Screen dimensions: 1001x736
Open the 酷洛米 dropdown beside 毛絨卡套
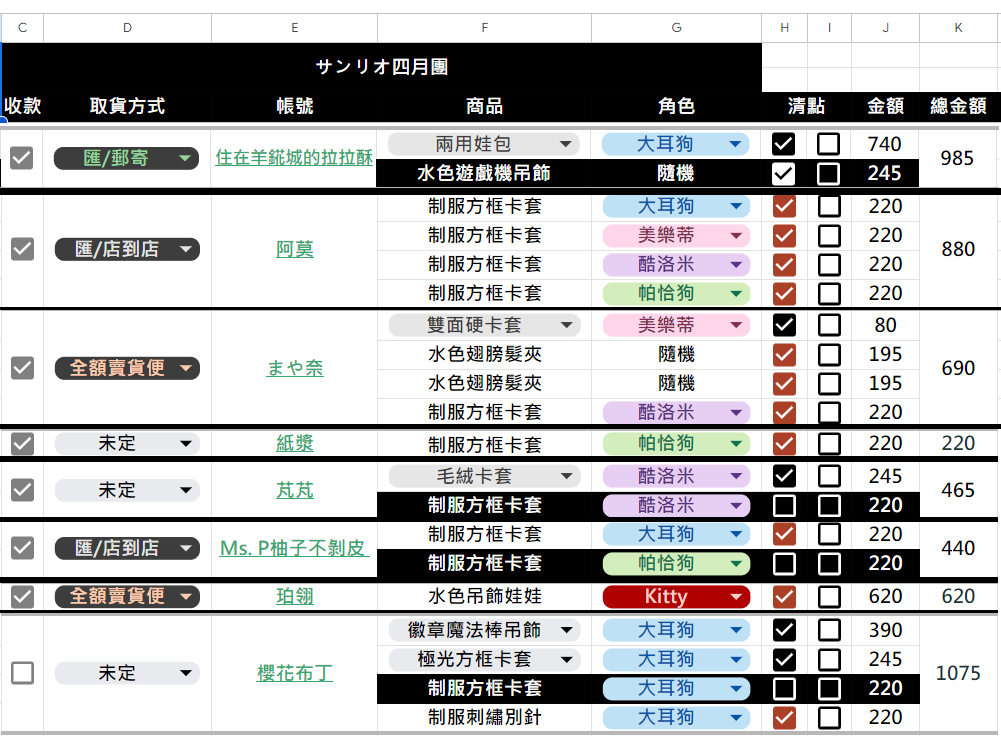(x=676, y=476)
